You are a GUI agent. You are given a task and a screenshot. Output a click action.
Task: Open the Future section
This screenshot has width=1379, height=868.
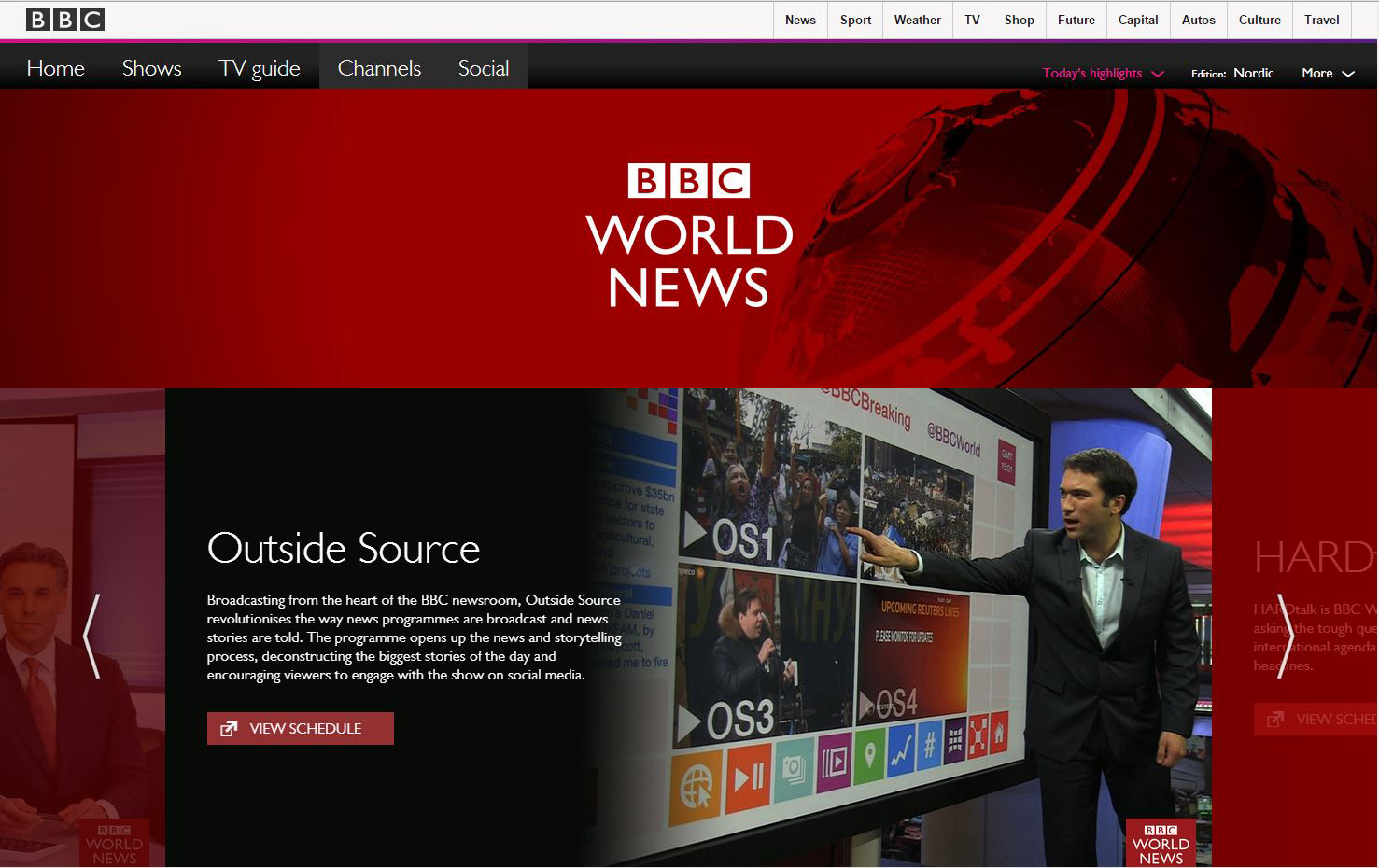click(1076, 20)
